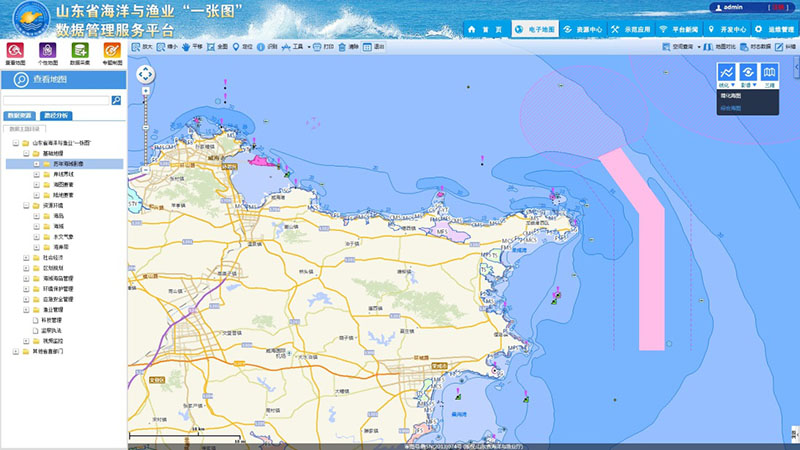
Task: Click the 时态数据 temporal data tool
Action: [756, 47]
